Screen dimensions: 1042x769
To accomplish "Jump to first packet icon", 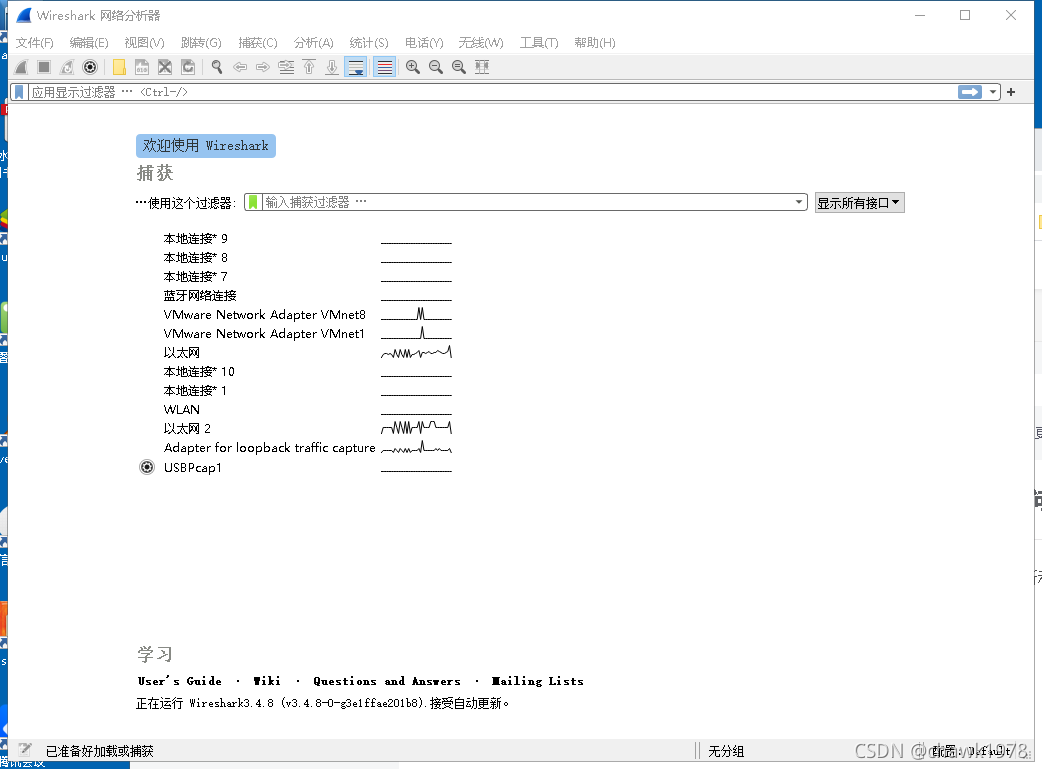I will pyautogui.click(x=309, y=67).
